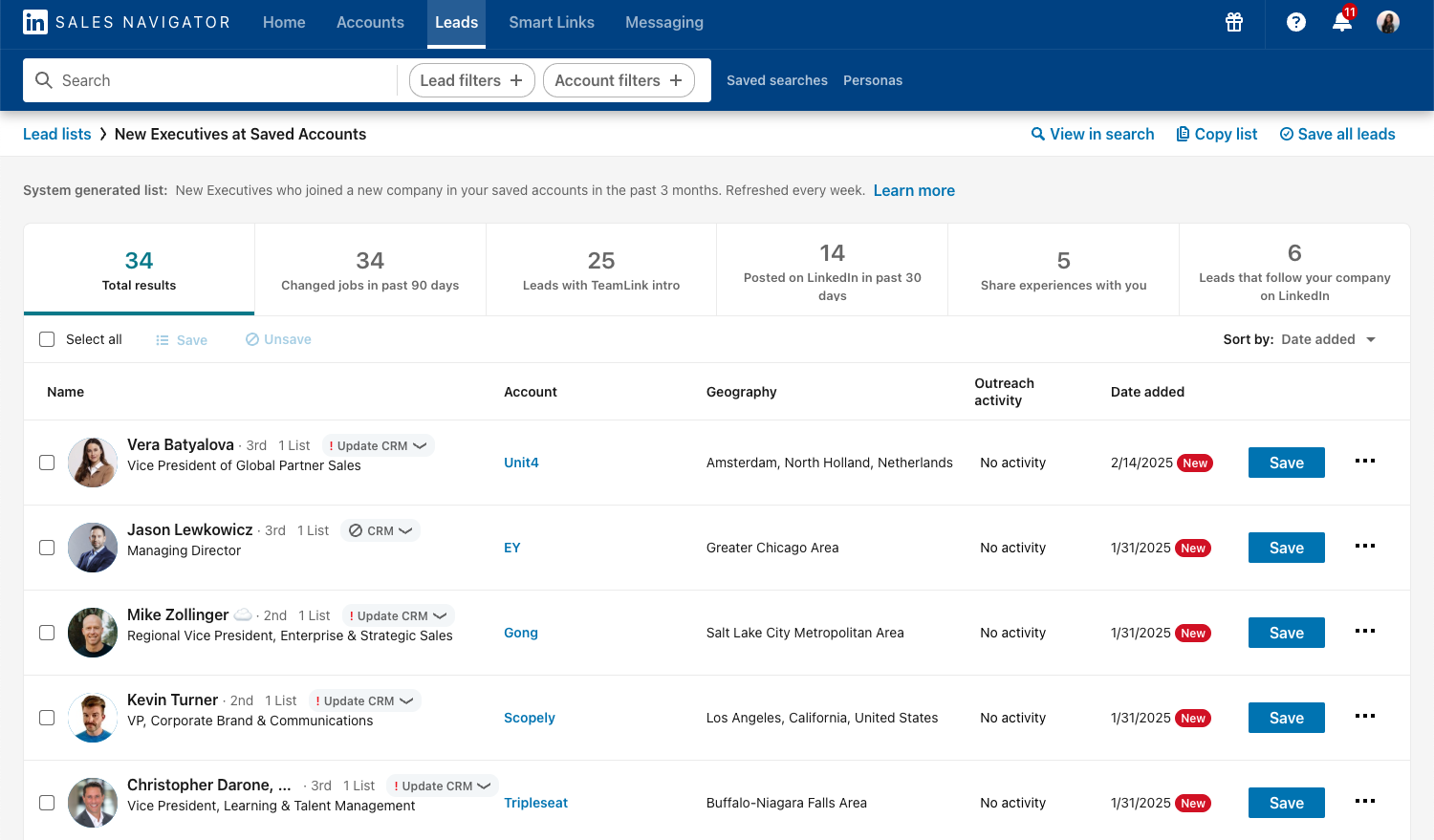Open Kevin Turner's name link

point(172,700)
